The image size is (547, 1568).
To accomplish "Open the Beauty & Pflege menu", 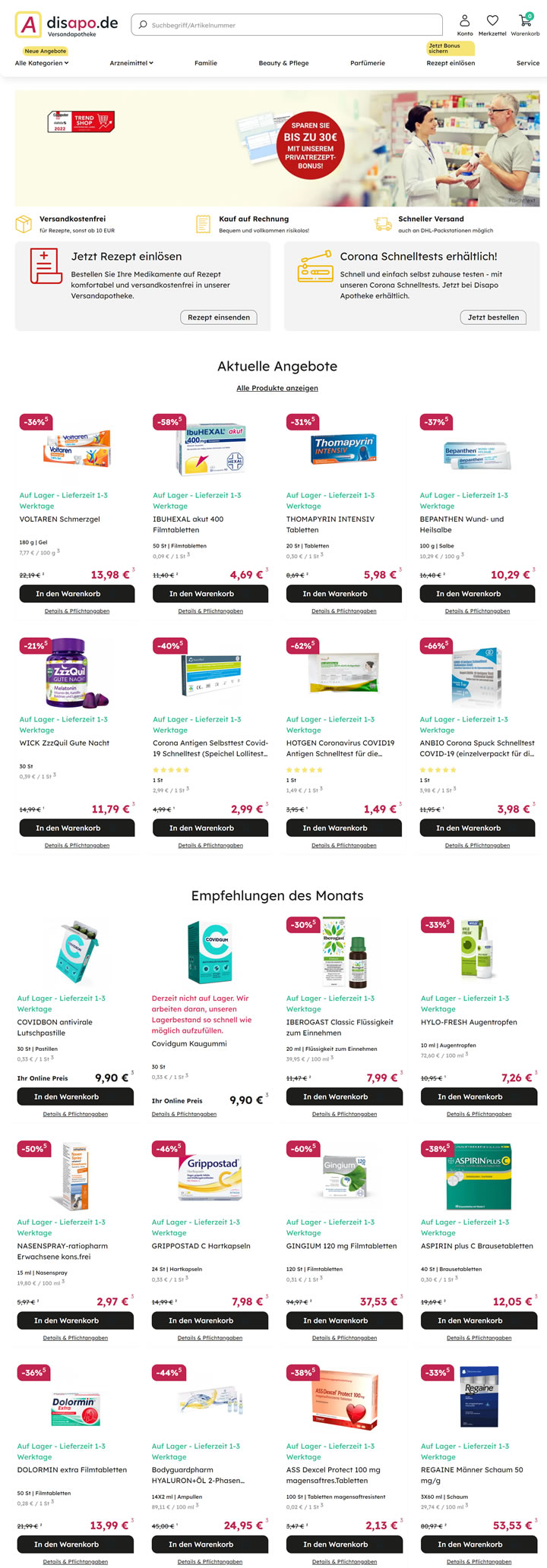I will tap(283, 63).
